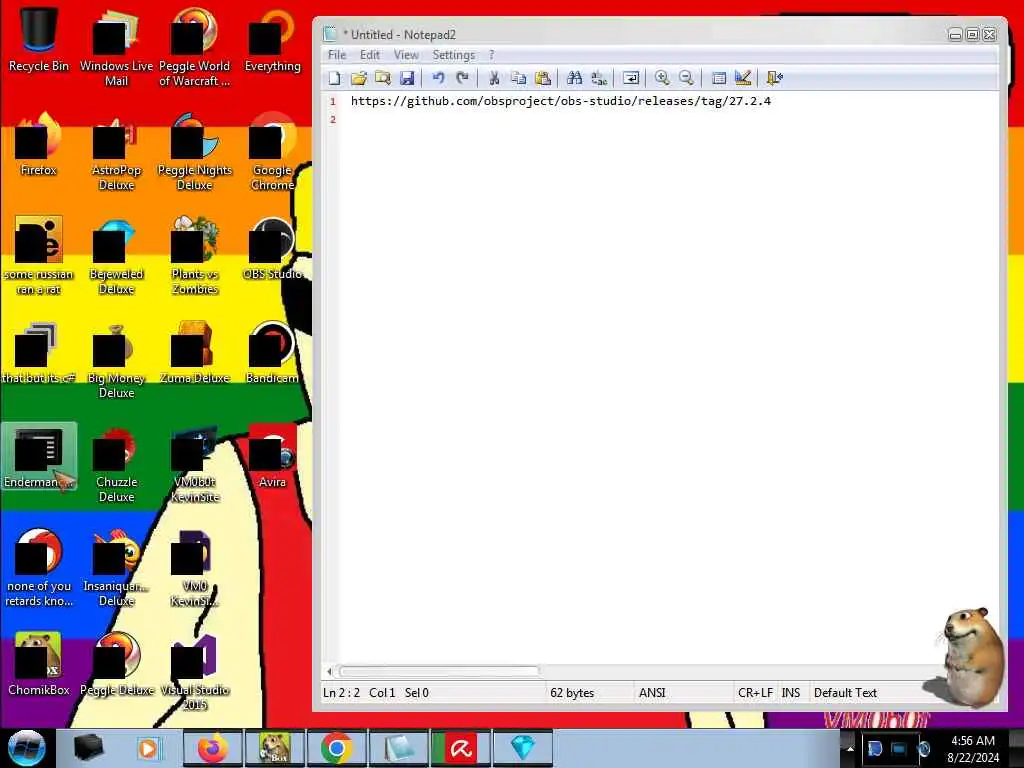Screen dimensions: 1024x768
Task: Toggle word wrap toolbar icon
Action: point(631,78)
